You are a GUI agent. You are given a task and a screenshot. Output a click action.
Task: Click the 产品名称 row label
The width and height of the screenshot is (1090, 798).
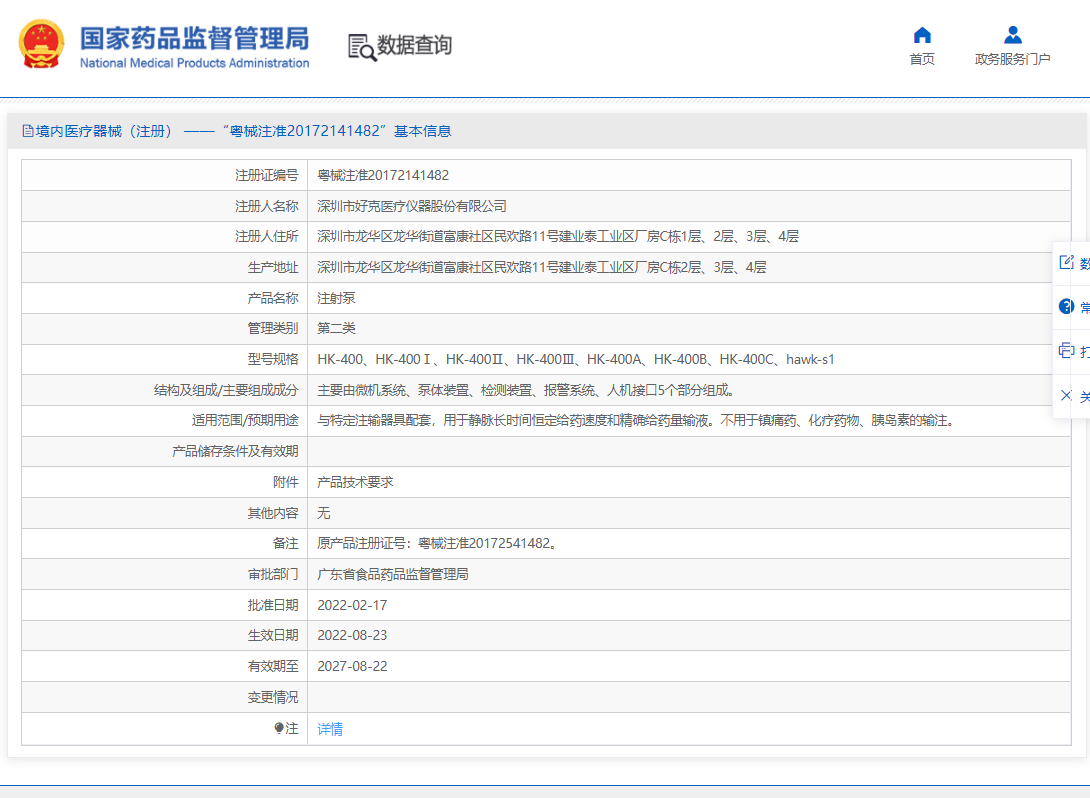[x=272, y=298]
